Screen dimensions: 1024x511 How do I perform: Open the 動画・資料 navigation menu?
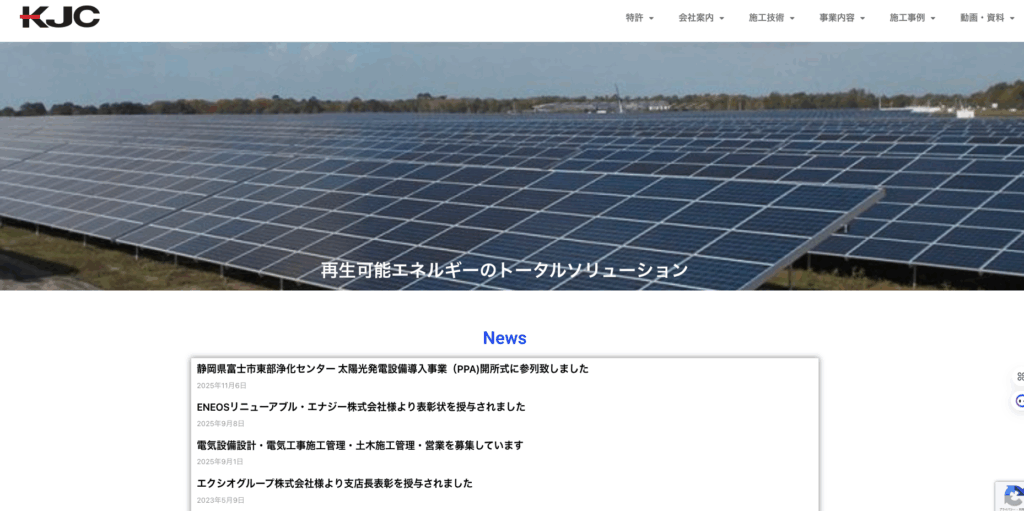click(x=986, y=18)
